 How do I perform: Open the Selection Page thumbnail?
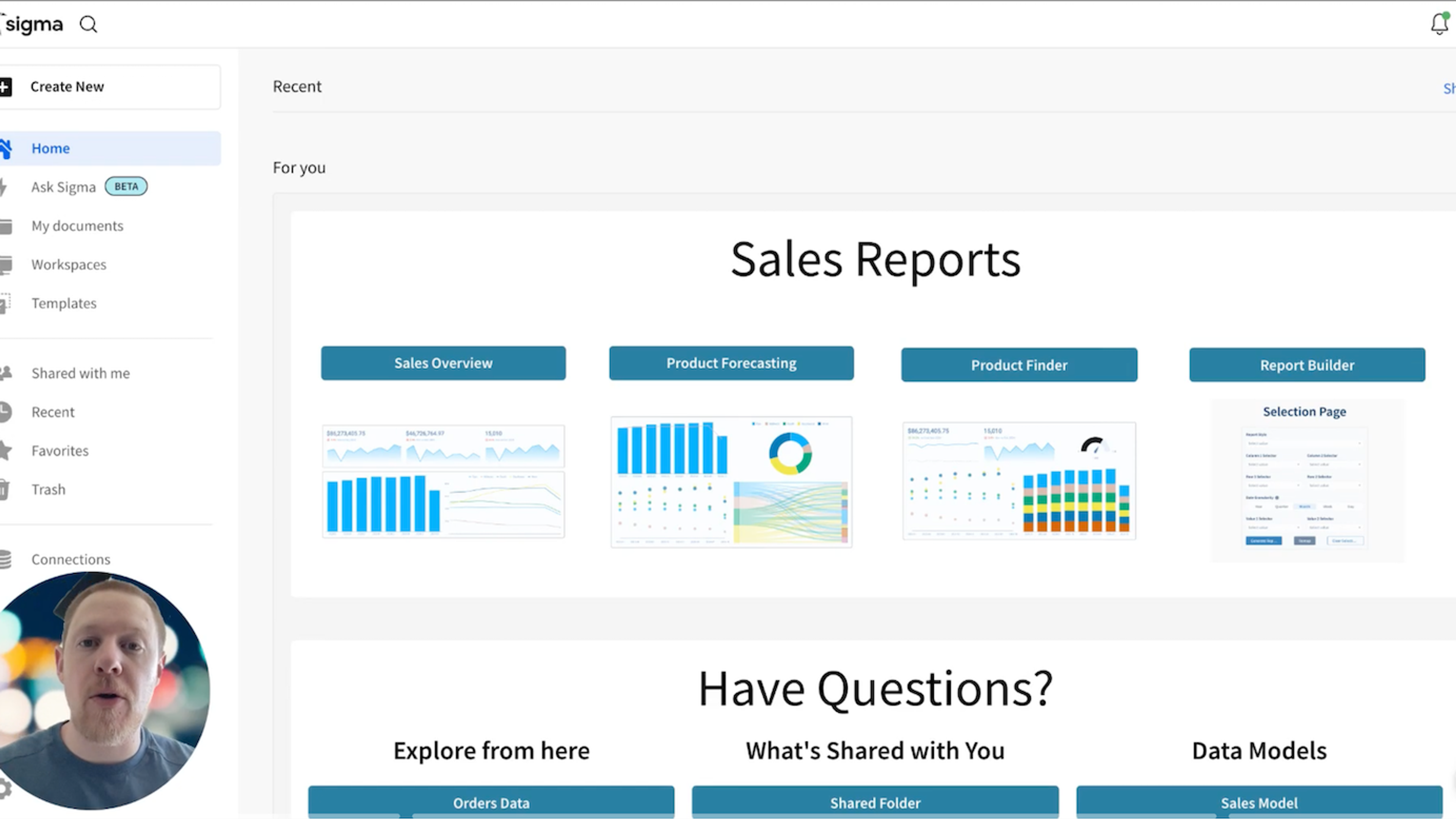pyautogui.click(x=1307, y=480)
